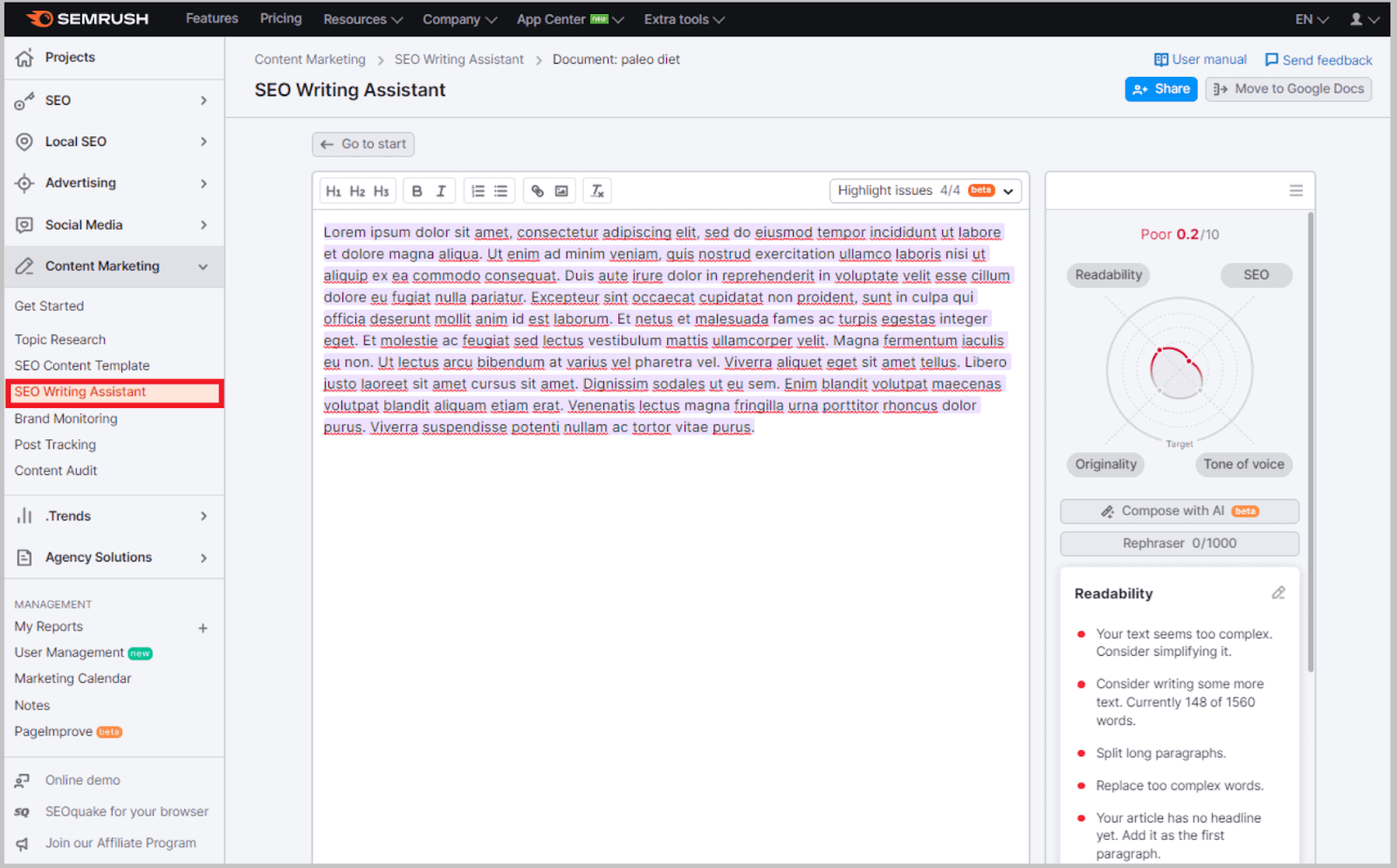Click Go to start button
Image resolution: width=1397 pixels, height=868 pixels.
(x=363, y=144)
